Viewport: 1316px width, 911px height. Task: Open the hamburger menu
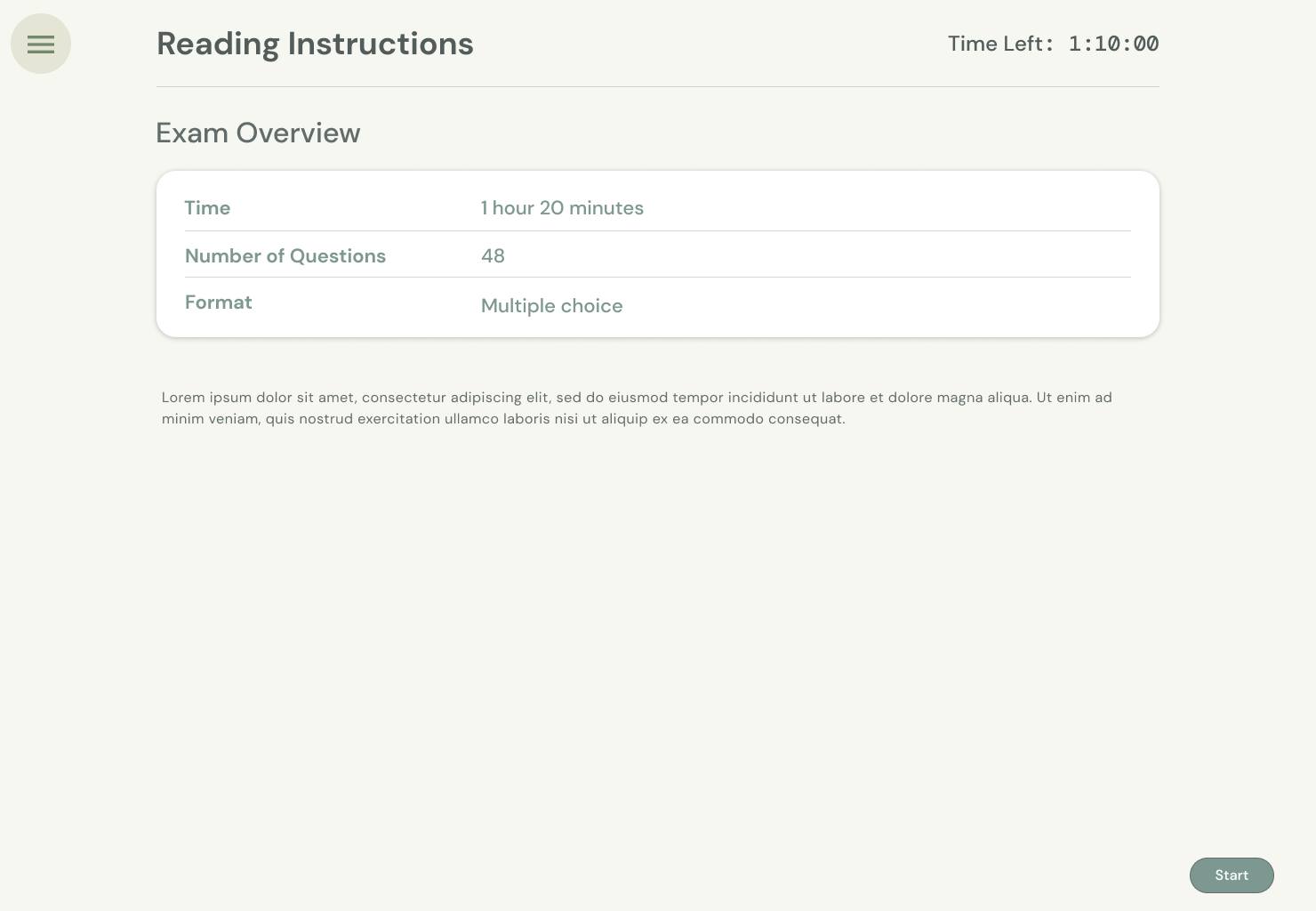(41, 44)
